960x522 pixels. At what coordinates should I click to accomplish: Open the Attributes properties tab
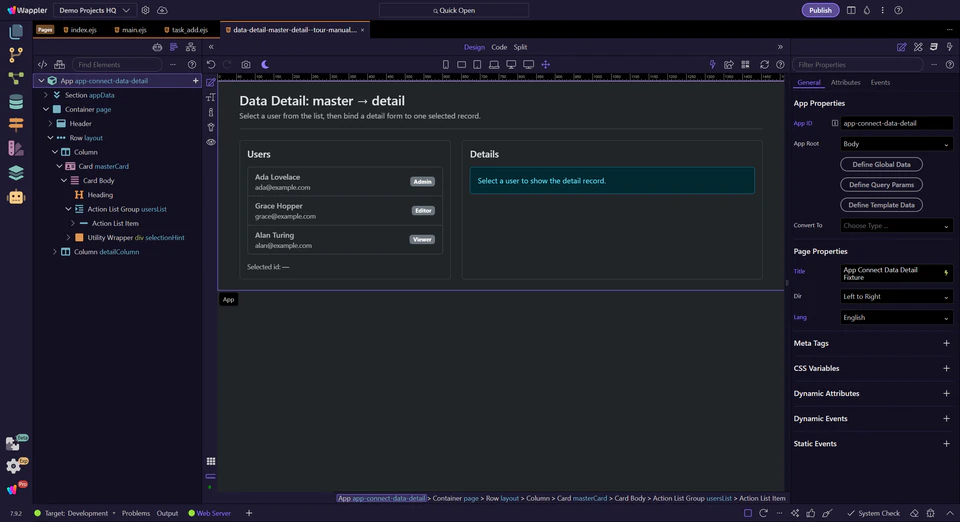[845, 82]
